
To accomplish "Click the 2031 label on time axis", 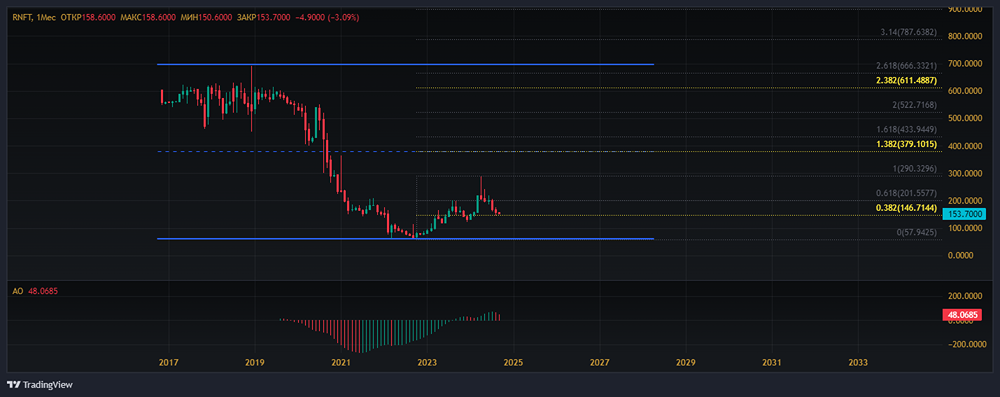I will (x=772, y=363).
